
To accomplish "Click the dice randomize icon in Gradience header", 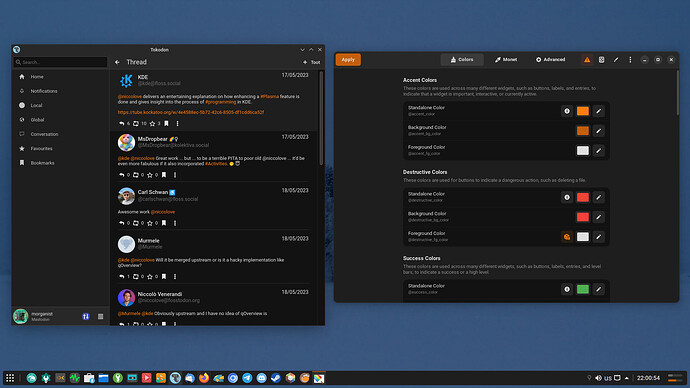I will click(x=602, y=59).
